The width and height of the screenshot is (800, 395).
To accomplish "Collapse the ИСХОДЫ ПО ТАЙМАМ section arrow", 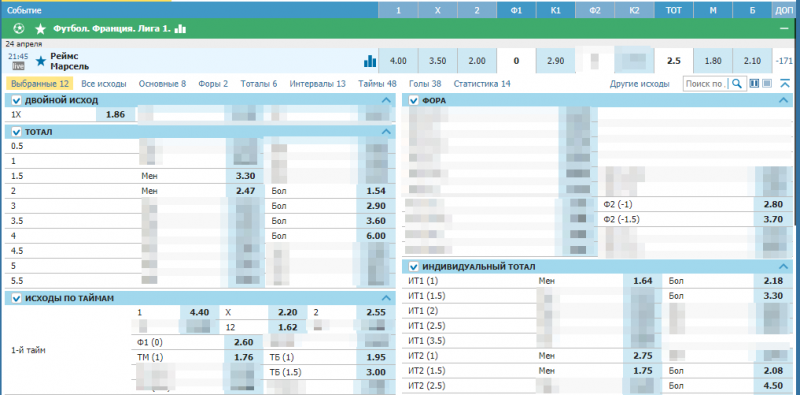I will pyautogui.click(x=386, y=298).
